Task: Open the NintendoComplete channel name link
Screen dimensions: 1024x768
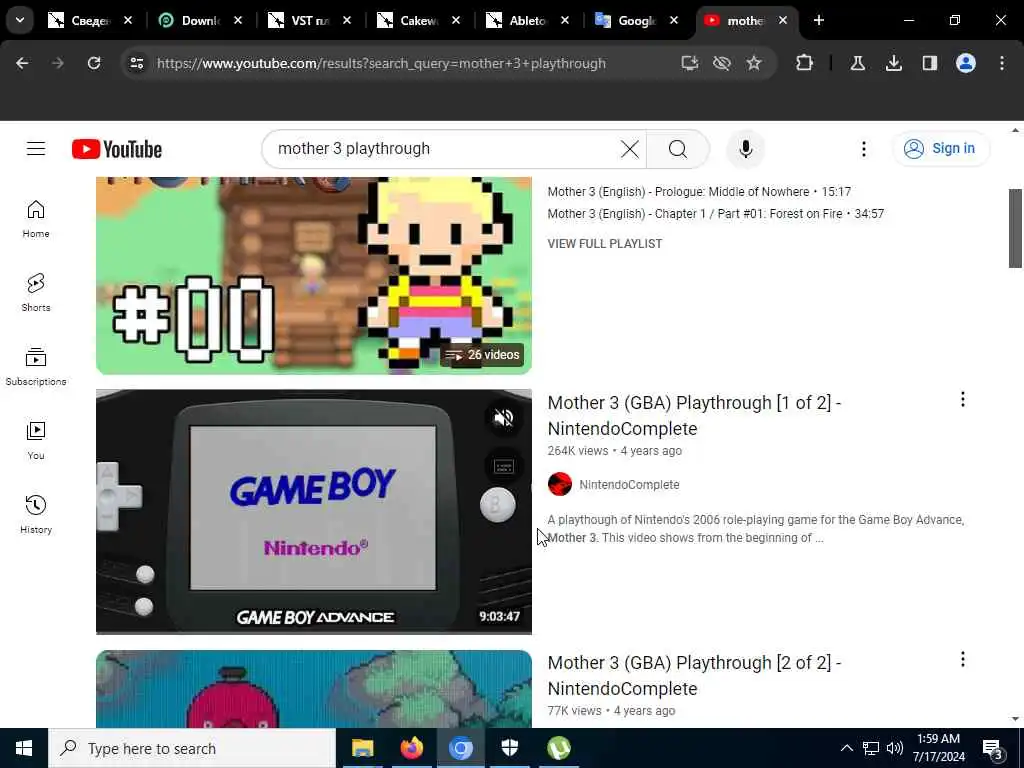Action: coord(629,485)
